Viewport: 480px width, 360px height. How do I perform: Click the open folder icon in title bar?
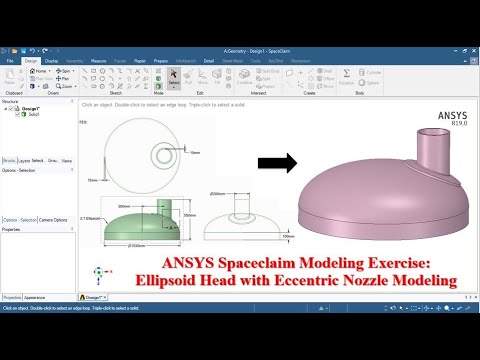14,51
